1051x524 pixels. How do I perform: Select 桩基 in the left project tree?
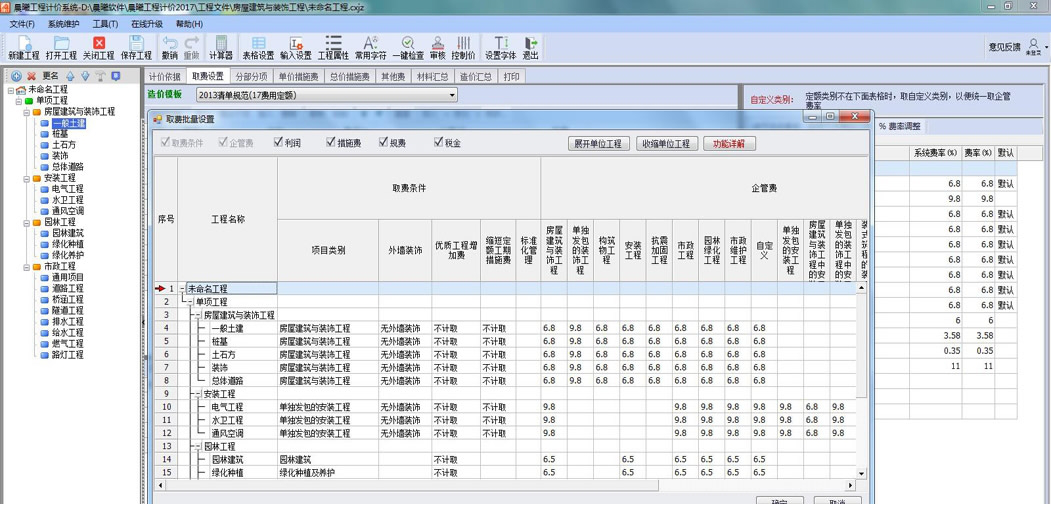[60, 134]
